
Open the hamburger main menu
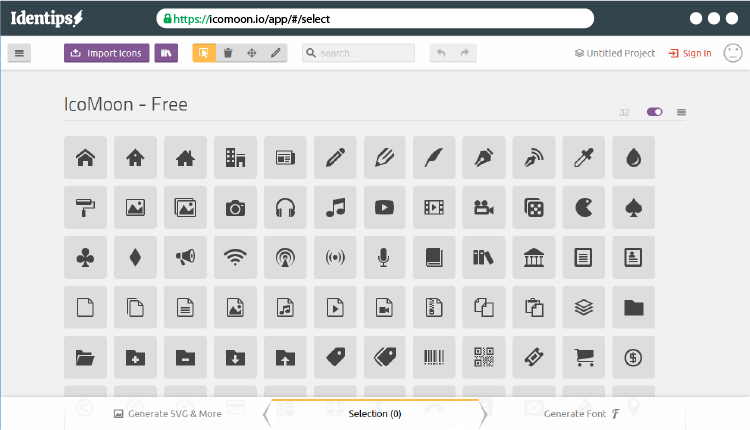pos(19,53)
